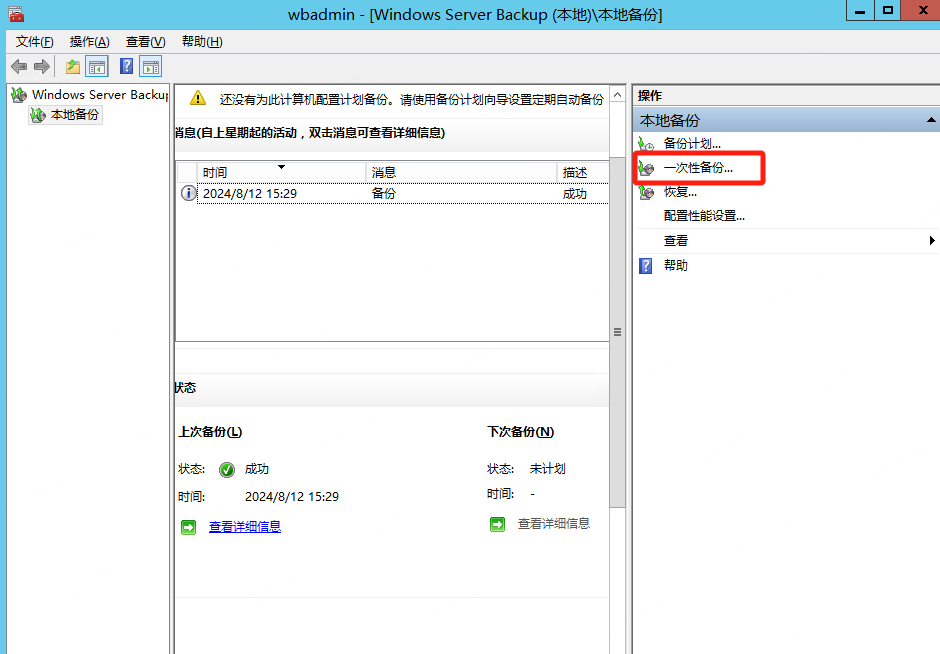Toggle the Show/Hide Console Tree icon
This screenshot has height=654, width=940.
click(x=97, y=67)
